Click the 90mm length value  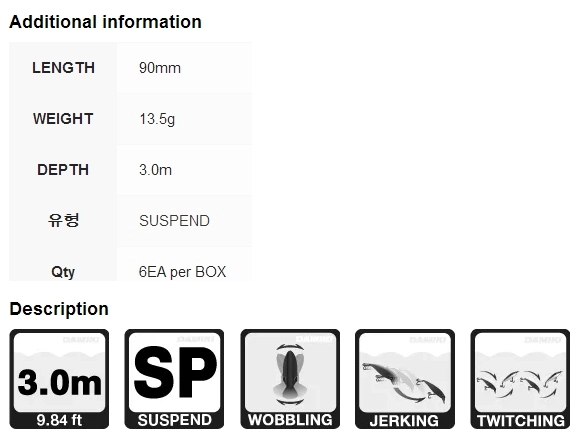(x=160, y=68)
